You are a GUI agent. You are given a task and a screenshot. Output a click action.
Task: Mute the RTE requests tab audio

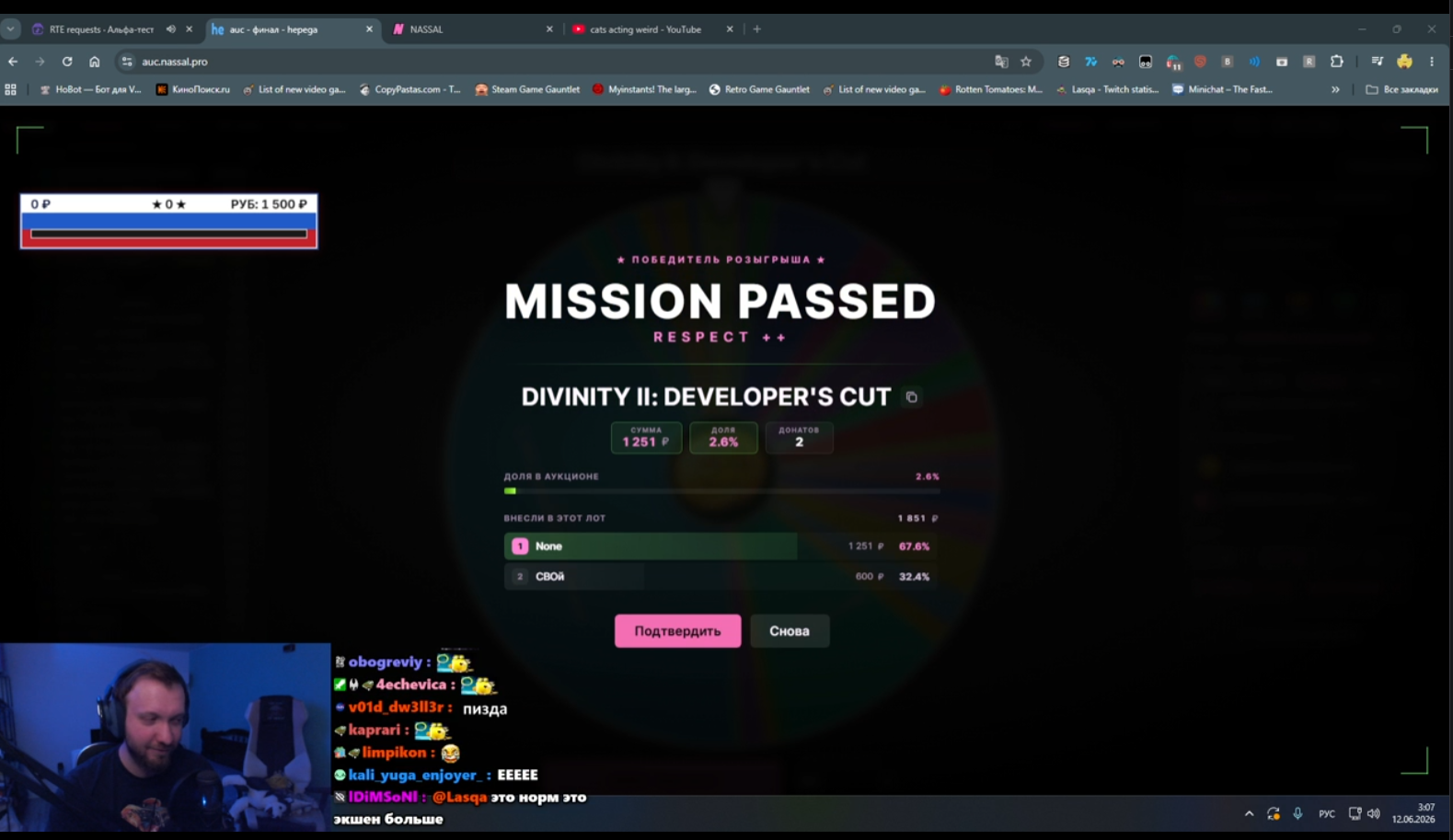pos(170,29)
